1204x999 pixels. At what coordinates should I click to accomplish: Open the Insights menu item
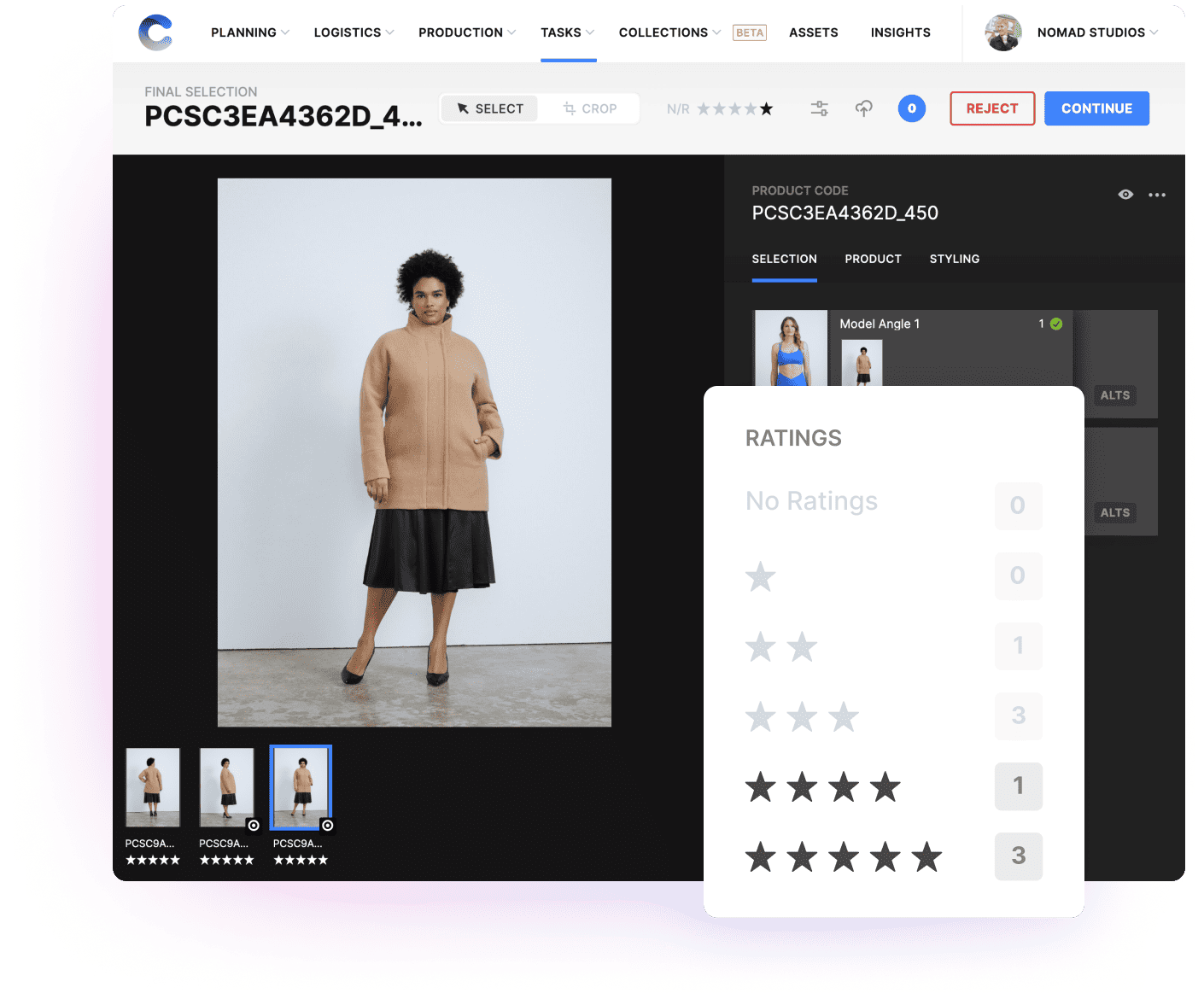coord(900,32)
